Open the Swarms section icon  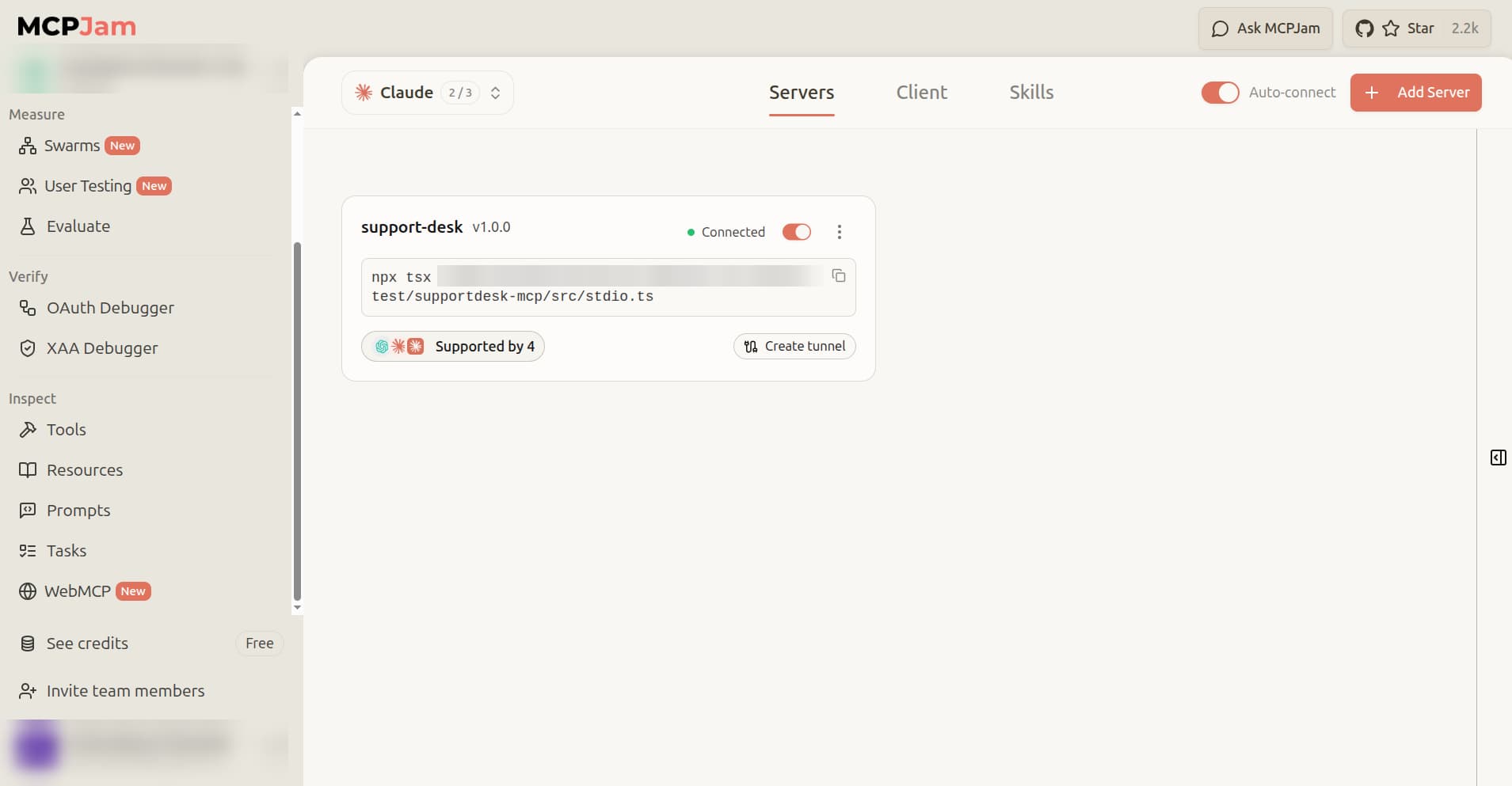pos(28,146)
